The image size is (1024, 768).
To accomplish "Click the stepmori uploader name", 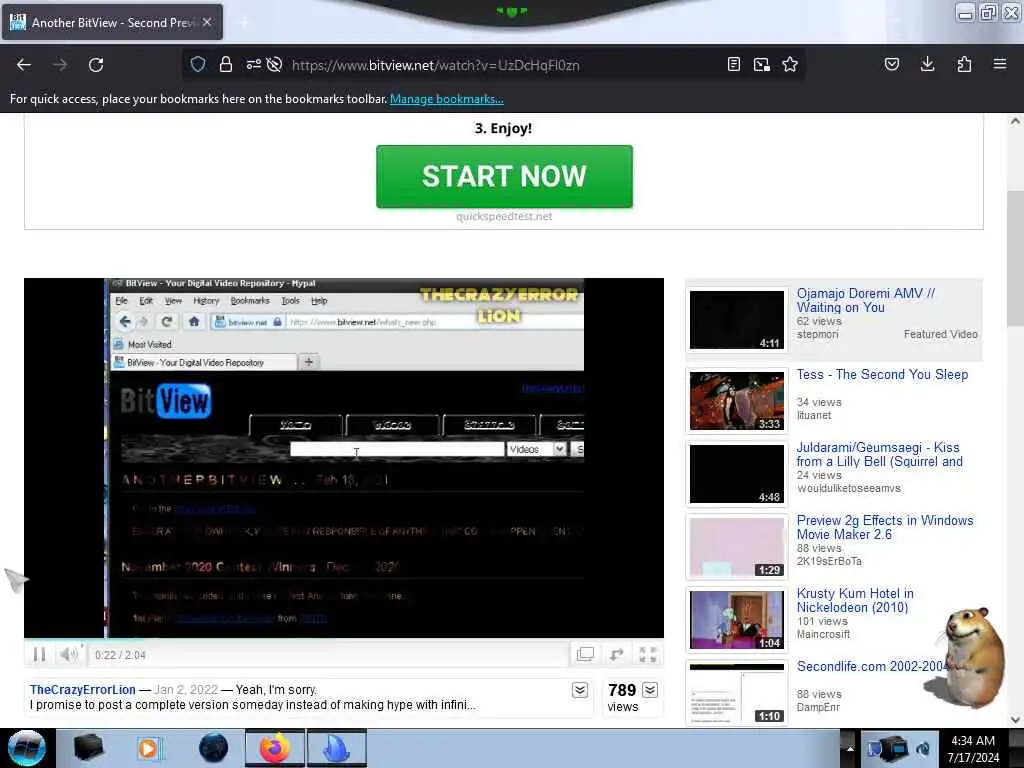I will pos(817,334).
